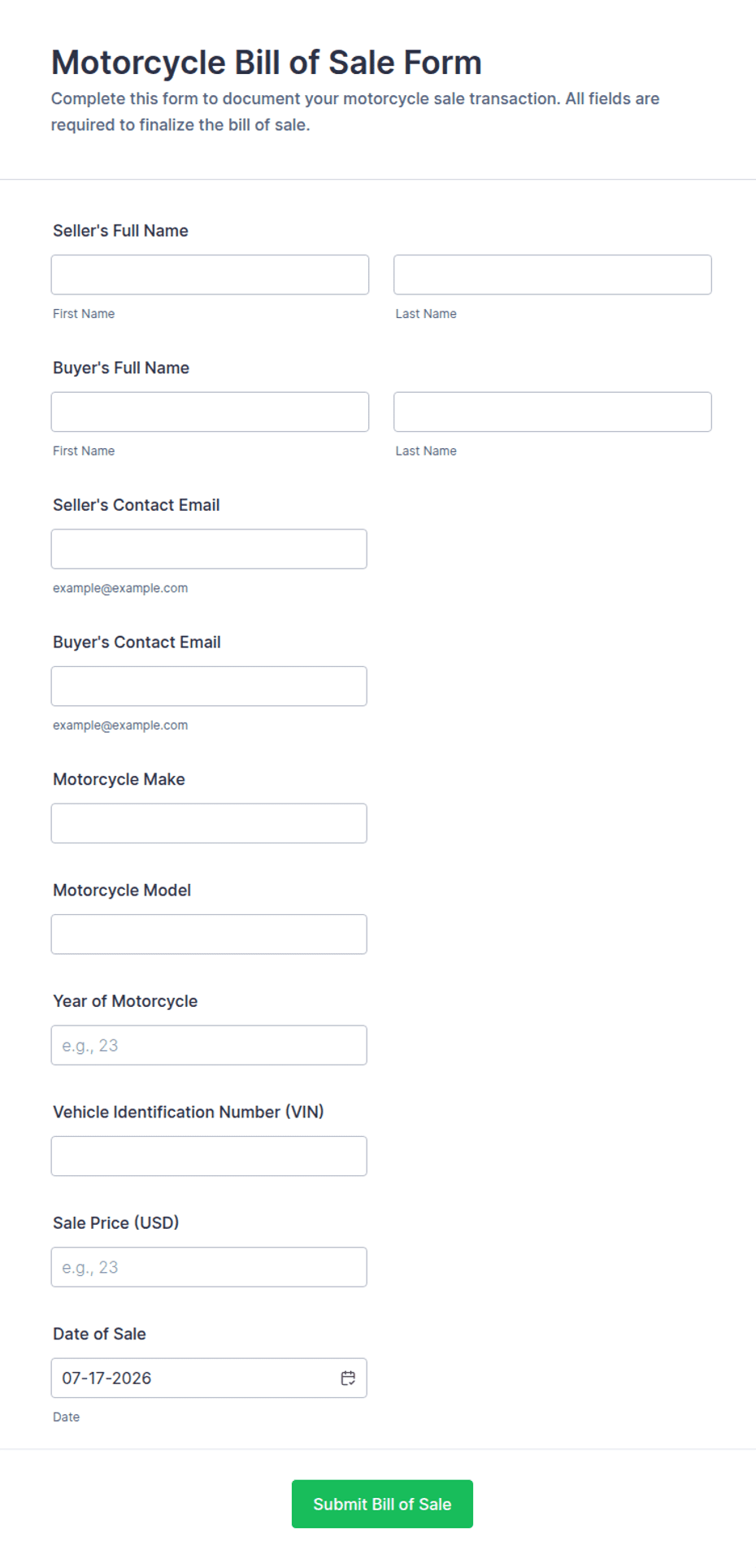Open the calendar picker icon
This screenshot has height=1568, width=756.
click(x=348, y=1378)
